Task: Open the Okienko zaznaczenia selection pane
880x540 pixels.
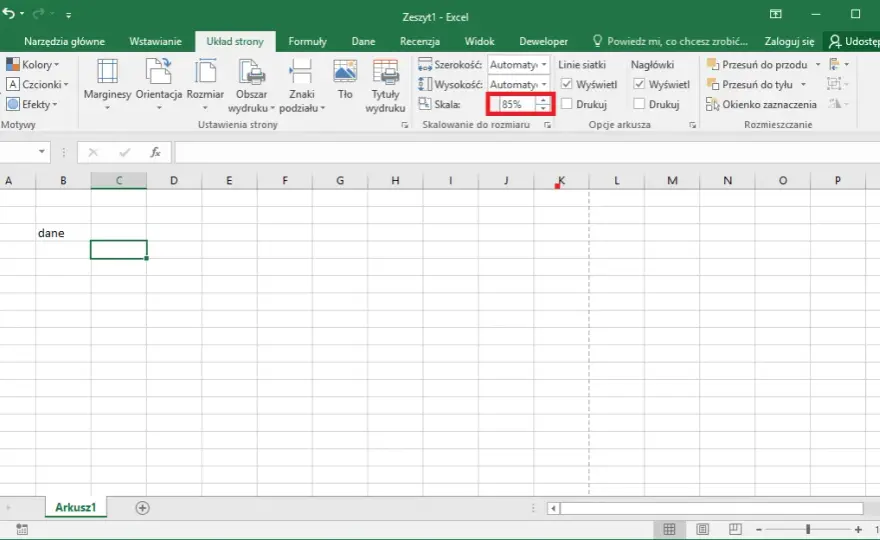Action: pyautogui.click(x=761, y=104)
